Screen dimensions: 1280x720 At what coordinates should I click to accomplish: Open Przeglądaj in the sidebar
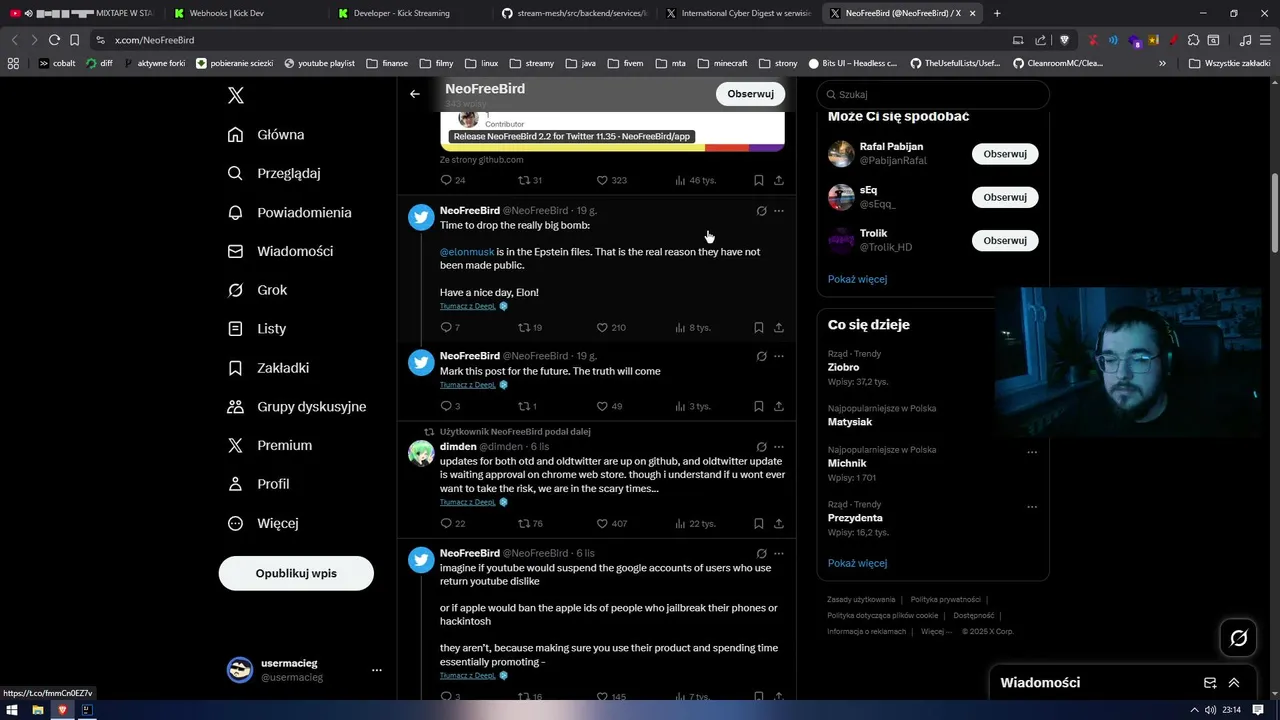pyautogui.click(x=274, y=173)
